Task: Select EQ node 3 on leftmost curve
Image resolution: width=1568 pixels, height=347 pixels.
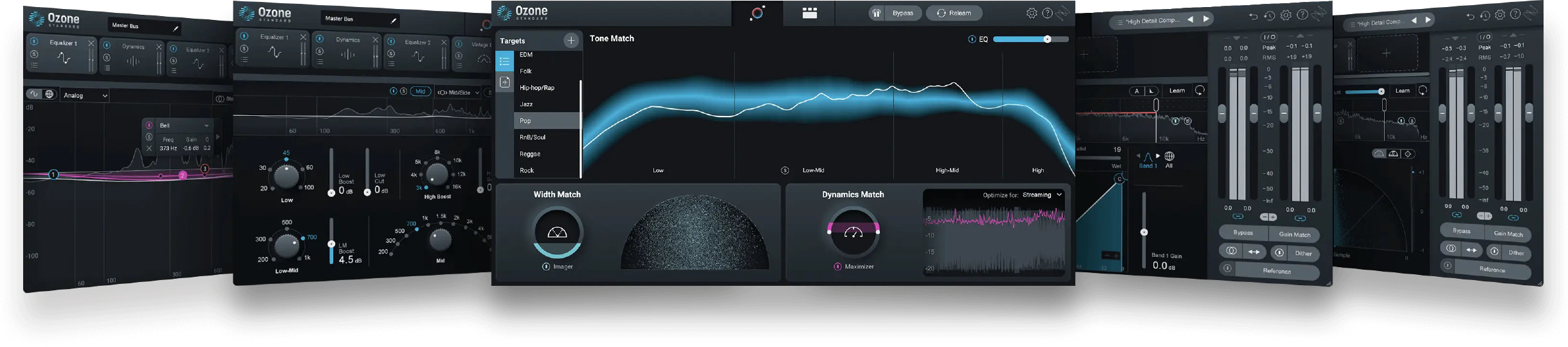Action: (x=205, y=169)
